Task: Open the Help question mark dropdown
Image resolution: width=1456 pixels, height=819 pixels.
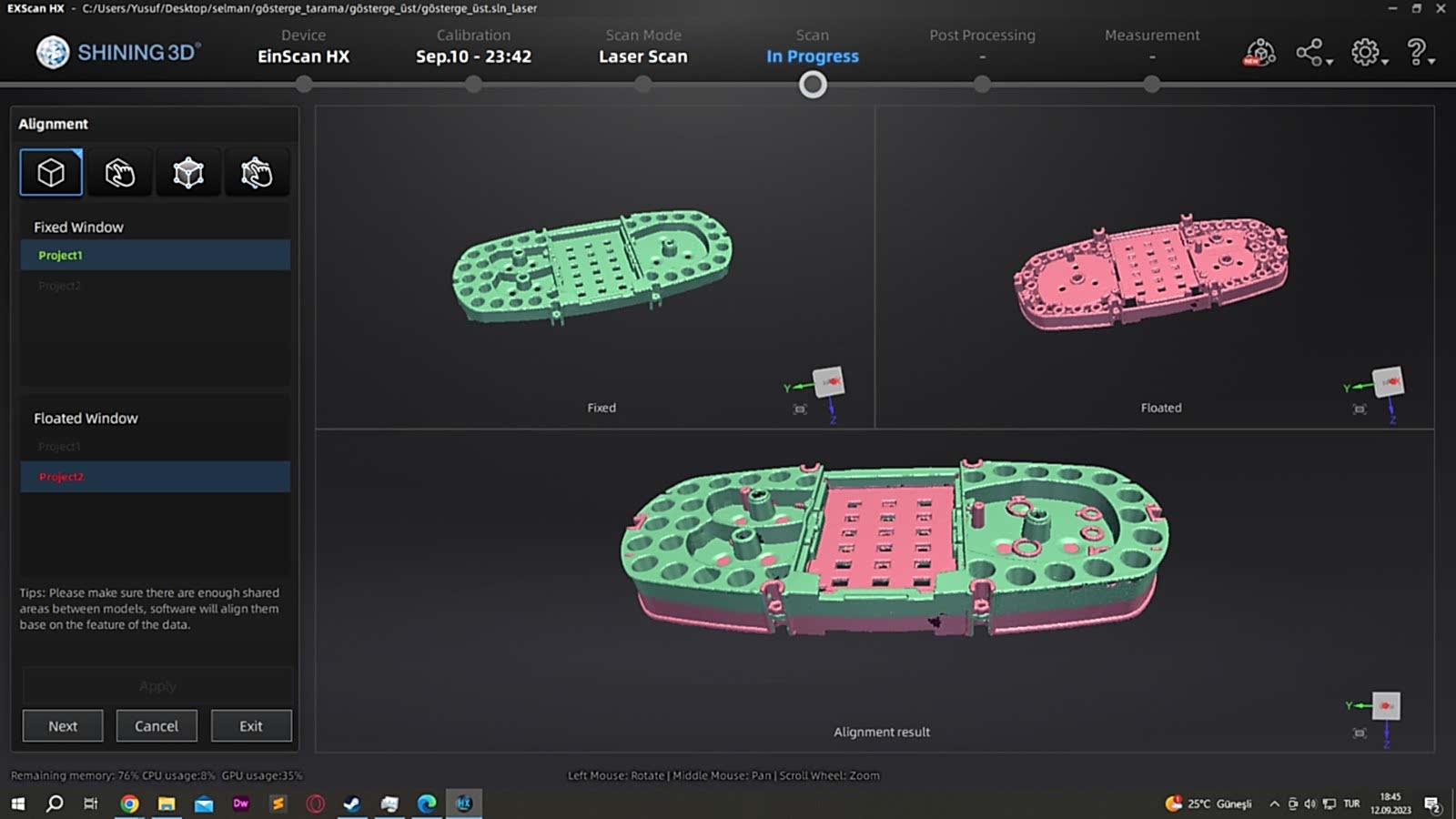Action: (x=1419, y=54)
